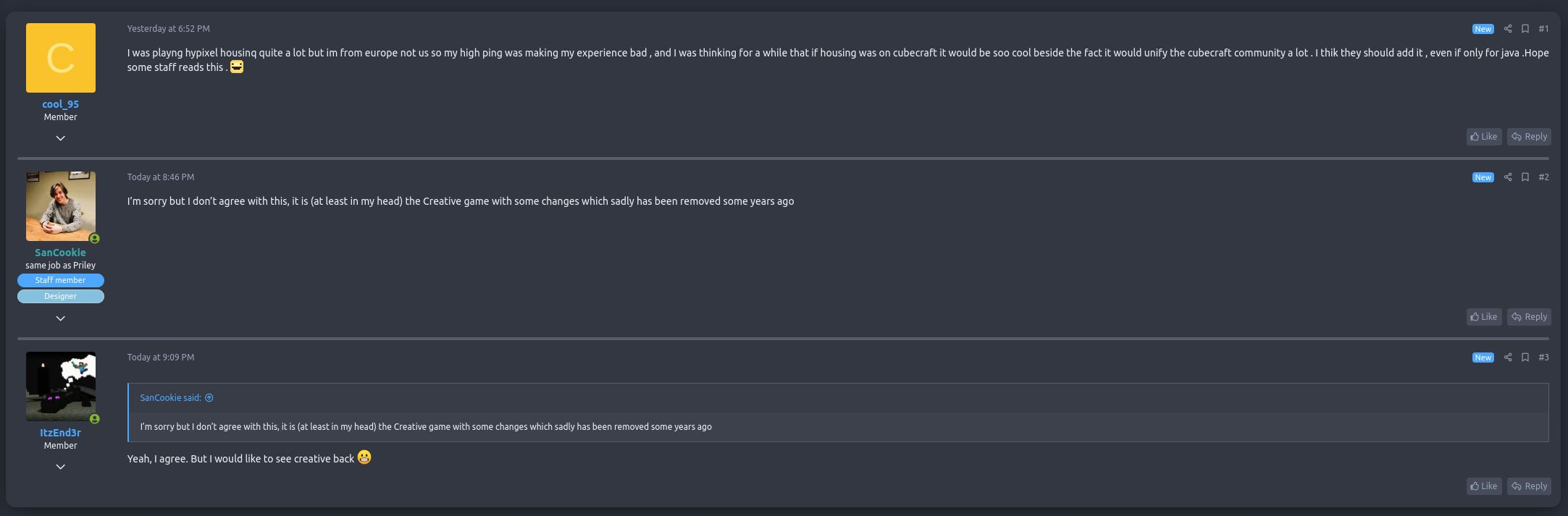Expand cool_95 user details chevron
This screenshot has width=1568, height=516.
(61, 138)
